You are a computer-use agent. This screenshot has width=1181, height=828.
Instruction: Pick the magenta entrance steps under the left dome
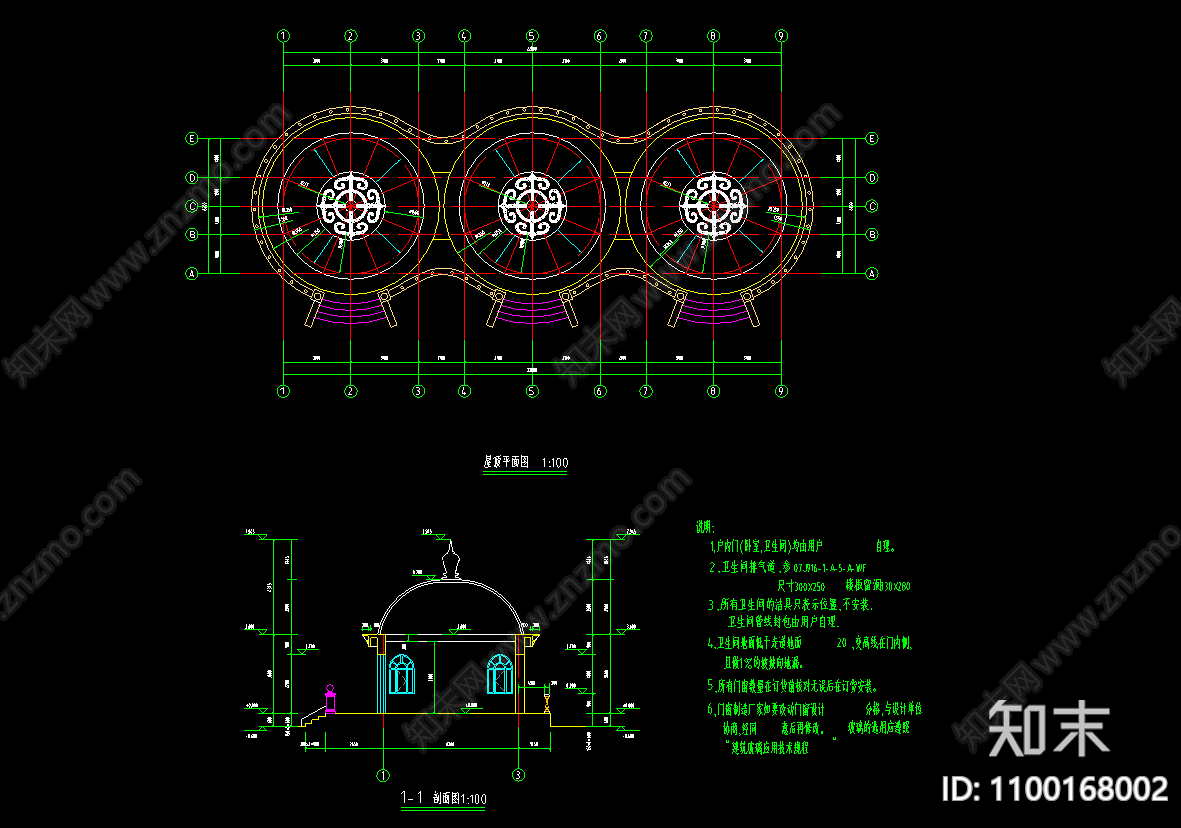(350, 310)
